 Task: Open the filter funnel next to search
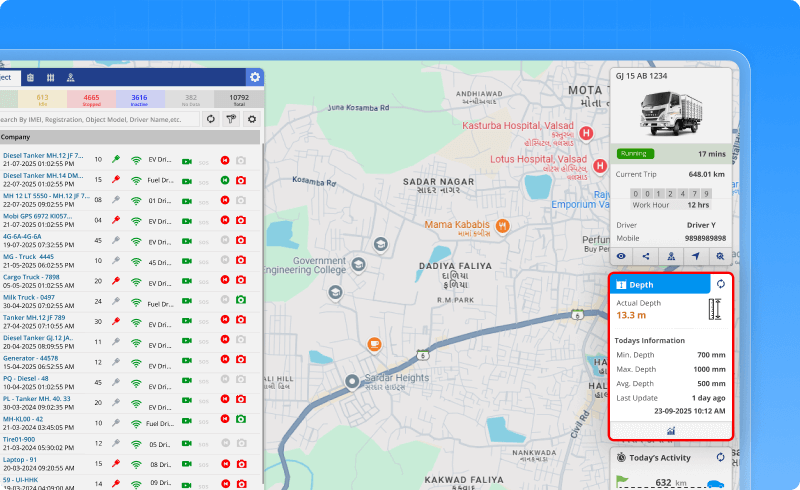pos(231,118)
